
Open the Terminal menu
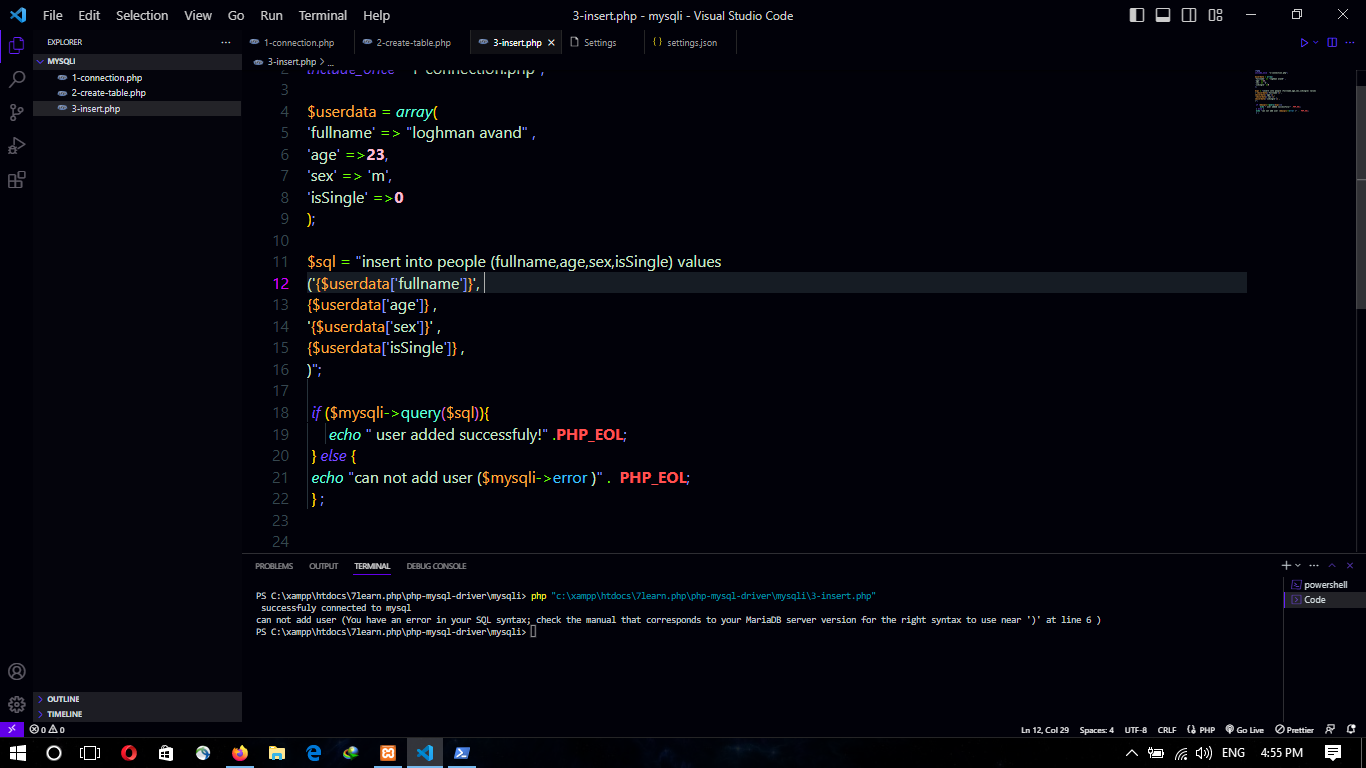click(323, 15)
